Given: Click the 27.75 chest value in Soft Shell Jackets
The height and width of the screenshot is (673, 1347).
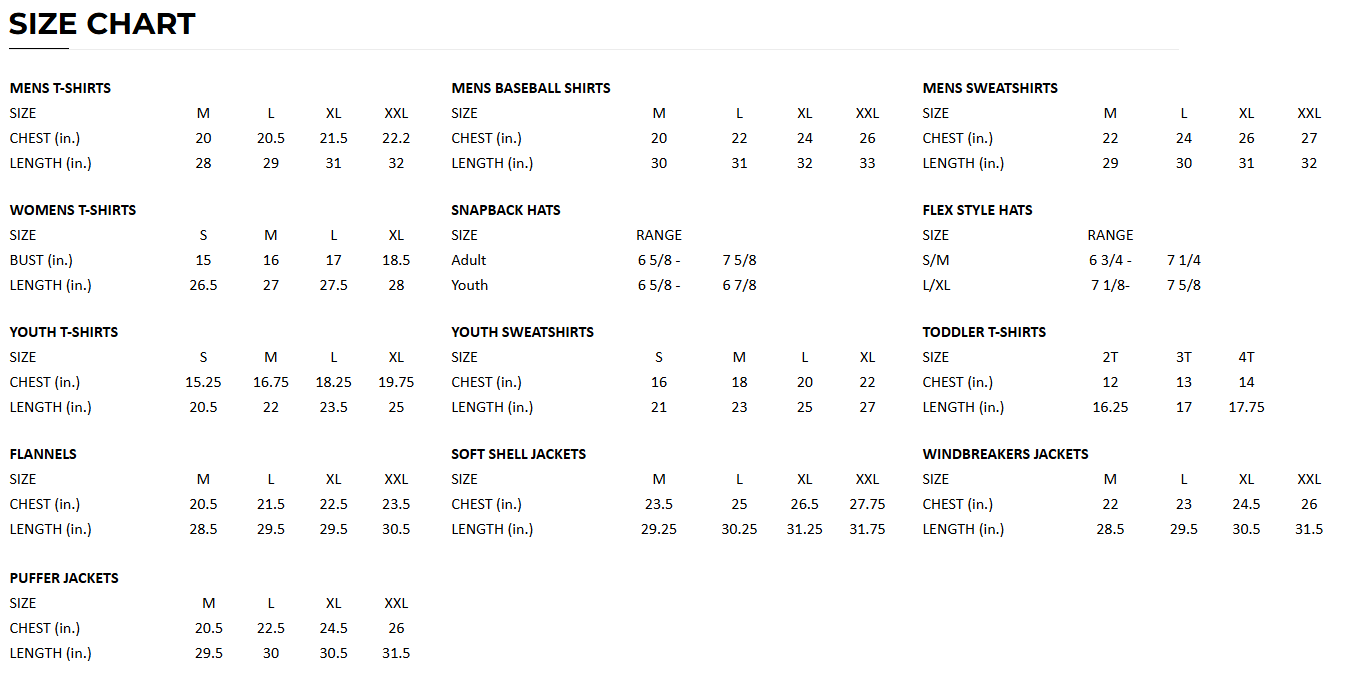Looking at the screenshot, I should [x=867, y=504].
